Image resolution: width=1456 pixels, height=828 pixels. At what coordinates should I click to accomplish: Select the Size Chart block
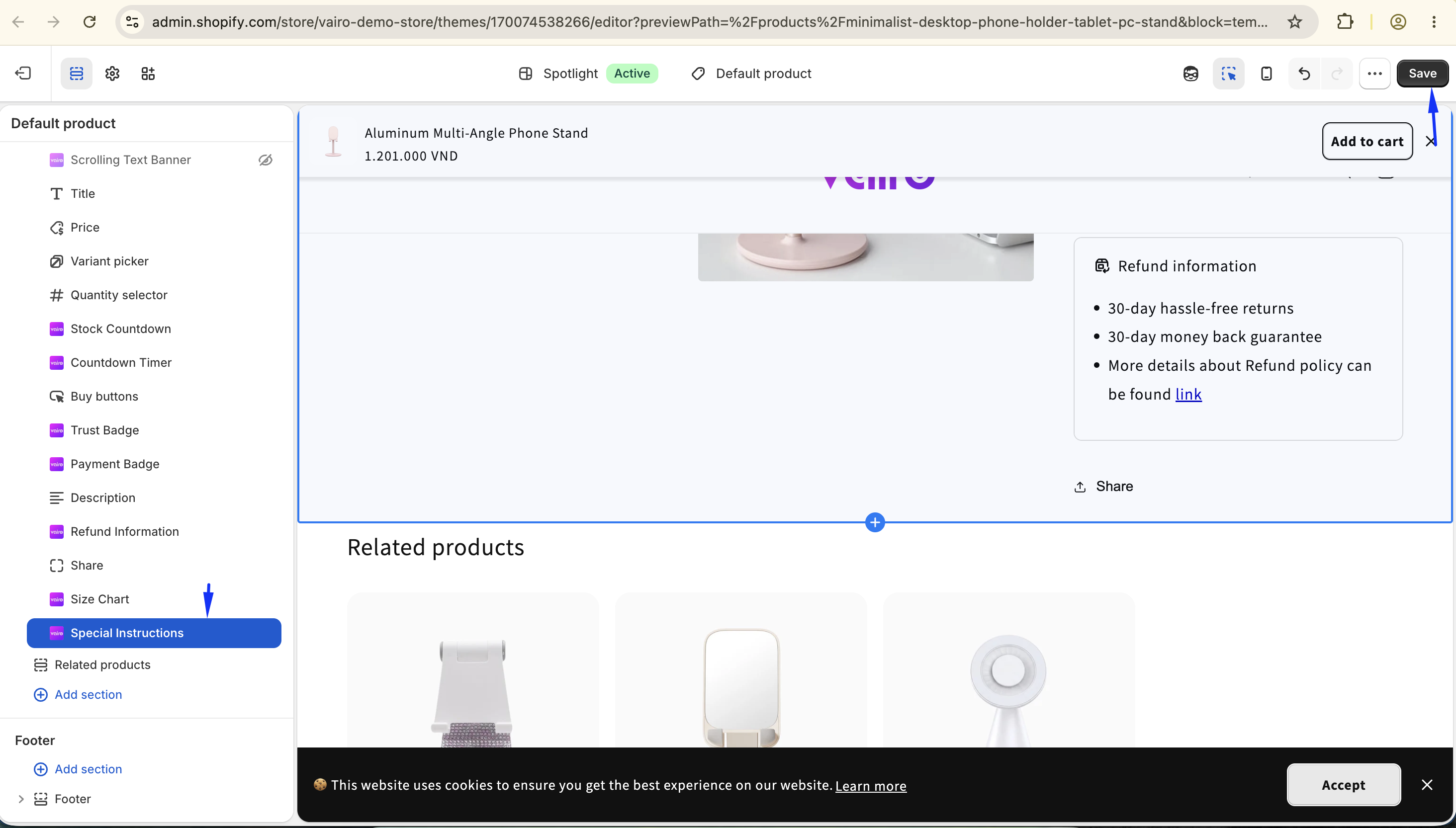coord(154,599)
